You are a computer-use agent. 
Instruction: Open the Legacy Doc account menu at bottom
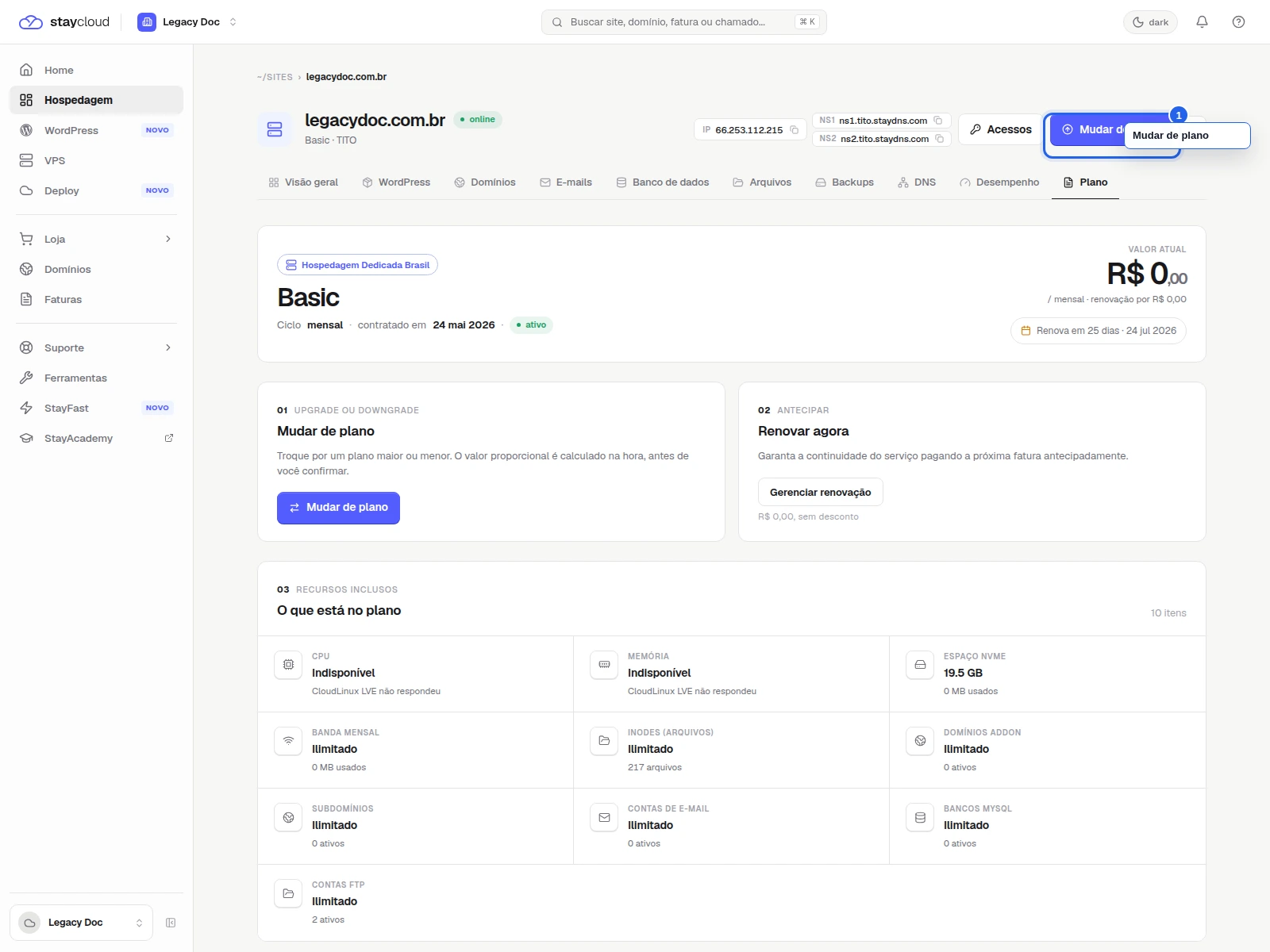coord(81,923)
